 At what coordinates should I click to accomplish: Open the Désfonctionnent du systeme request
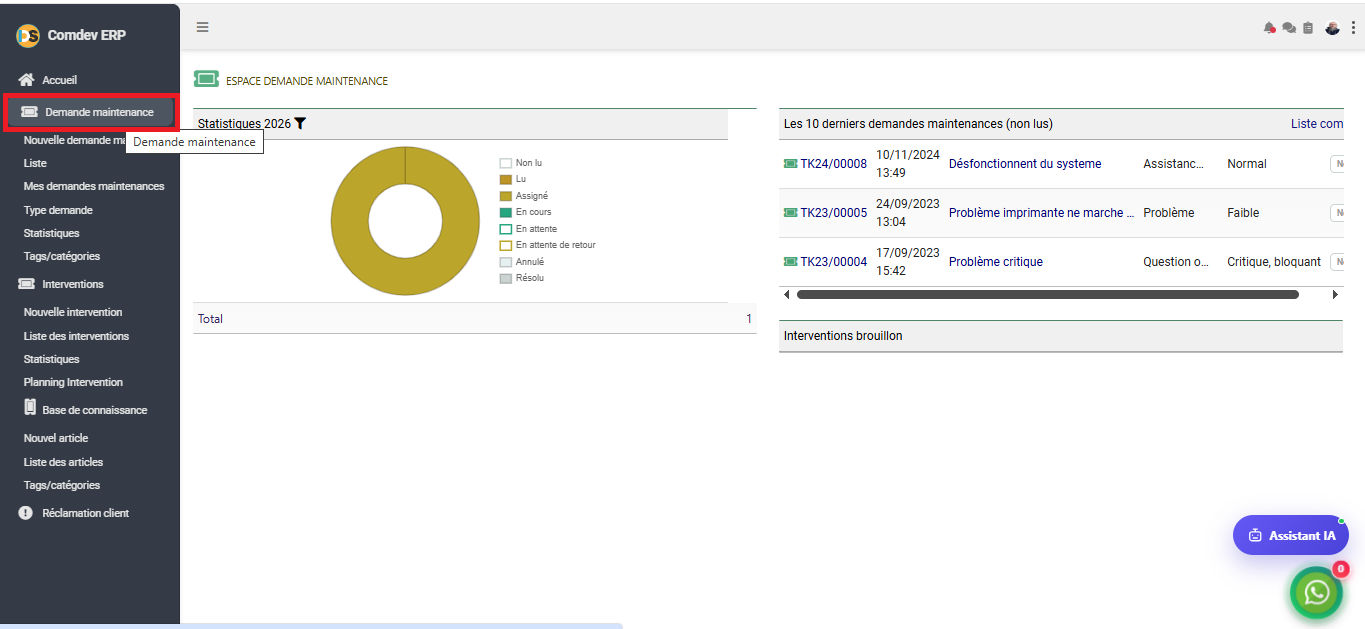pos(1025,164)
